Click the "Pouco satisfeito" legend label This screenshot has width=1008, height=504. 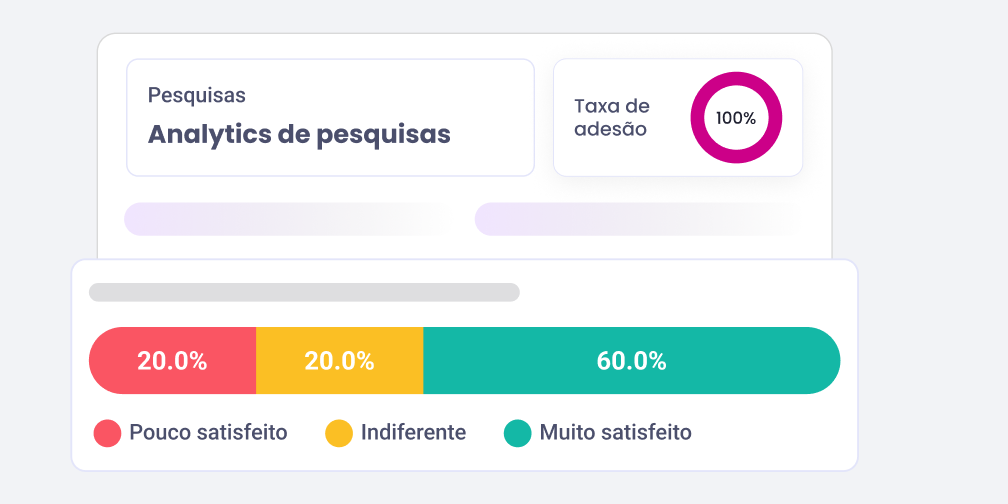[208, 433]
